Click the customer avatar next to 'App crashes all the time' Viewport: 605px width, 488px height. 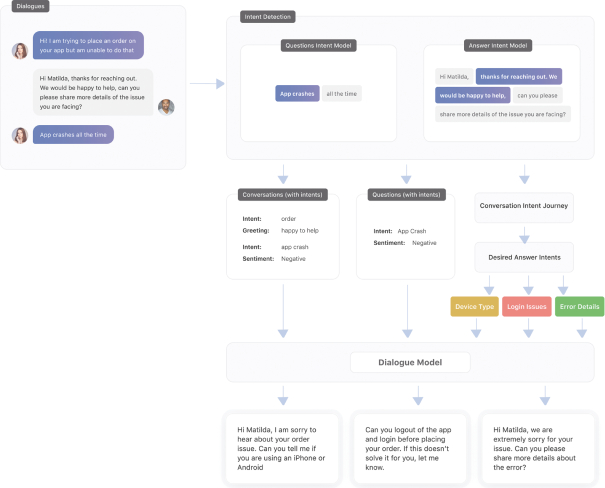pos(19,135)
